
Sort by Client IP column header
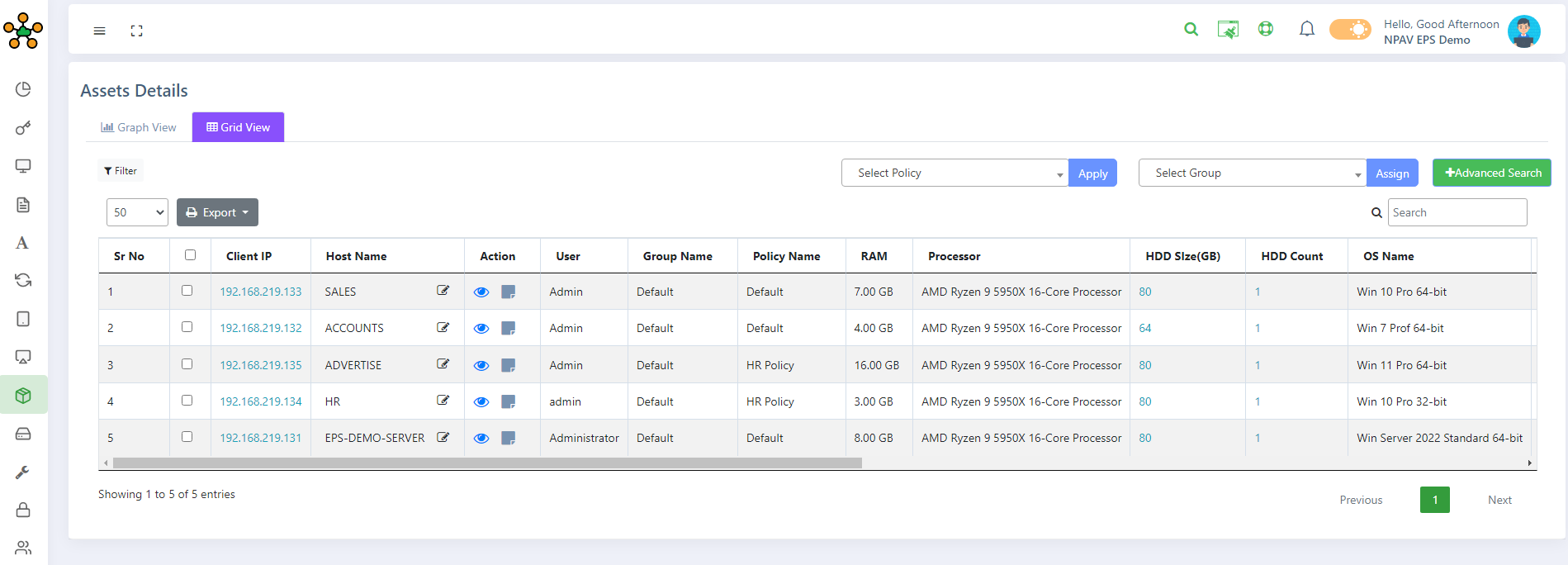click(x=261, y=256)
